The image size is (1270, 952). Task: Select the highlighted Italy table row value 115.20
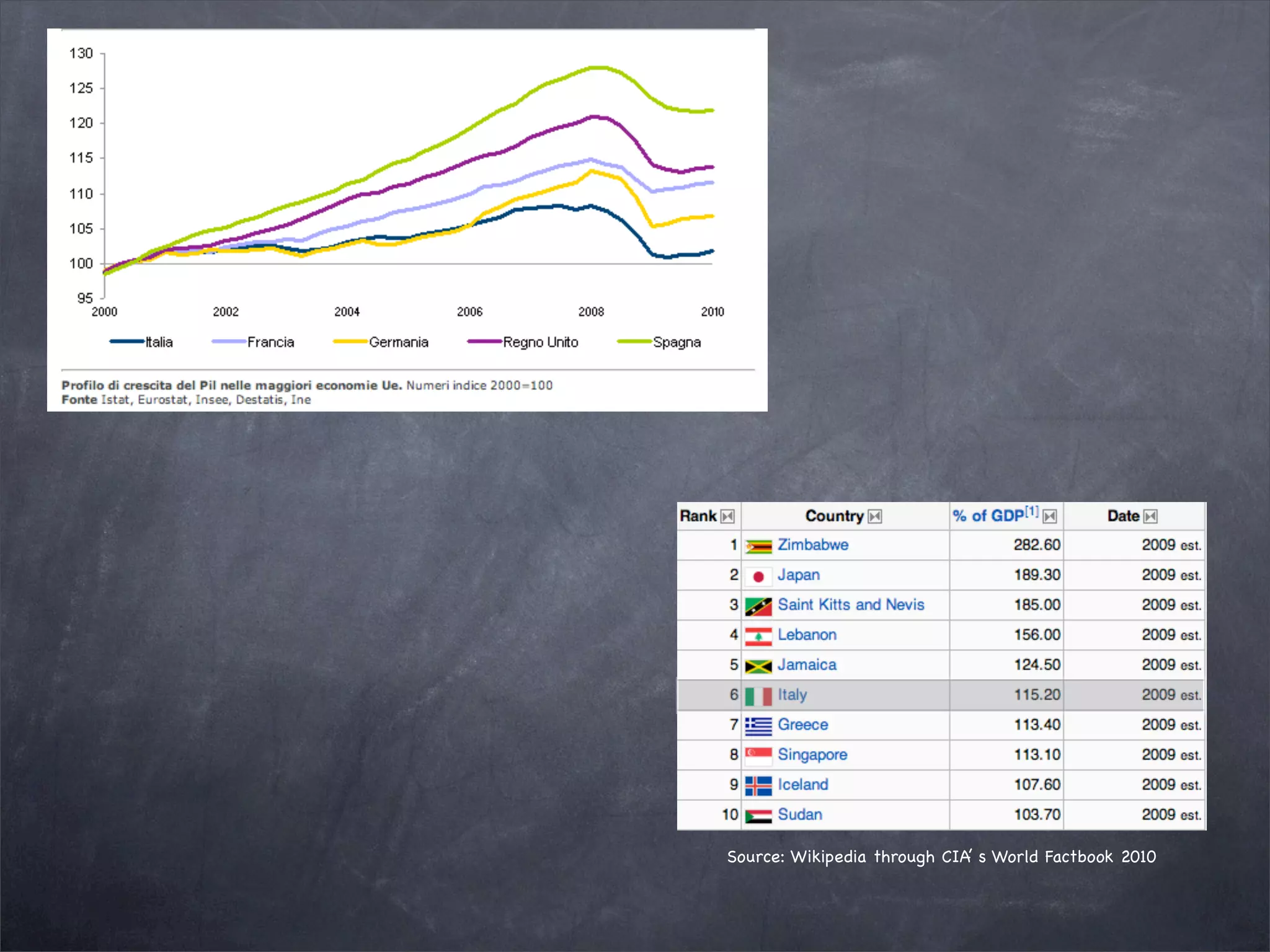(x=1037, y=695)
